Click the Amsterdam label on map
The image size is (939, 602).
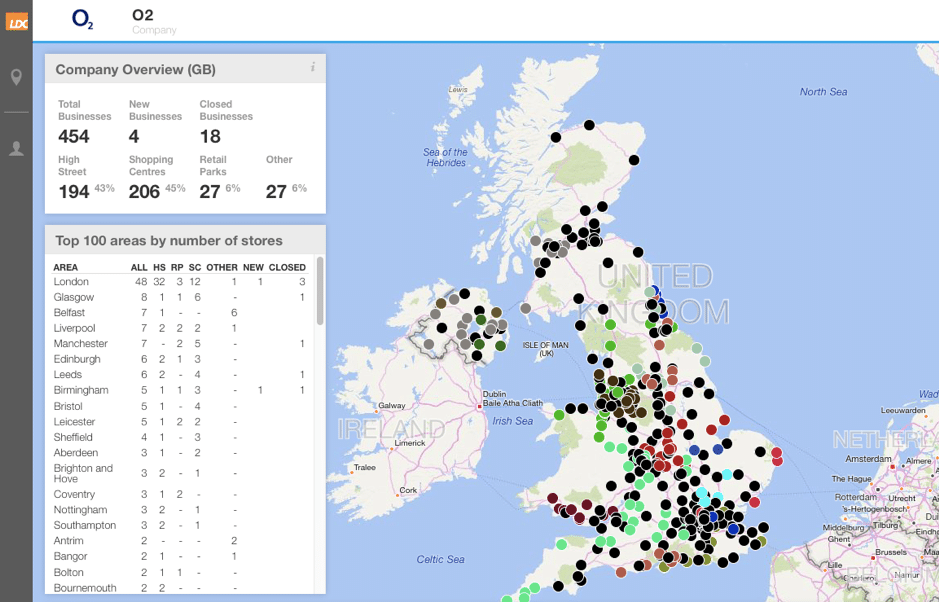click(x=868, y=459)
